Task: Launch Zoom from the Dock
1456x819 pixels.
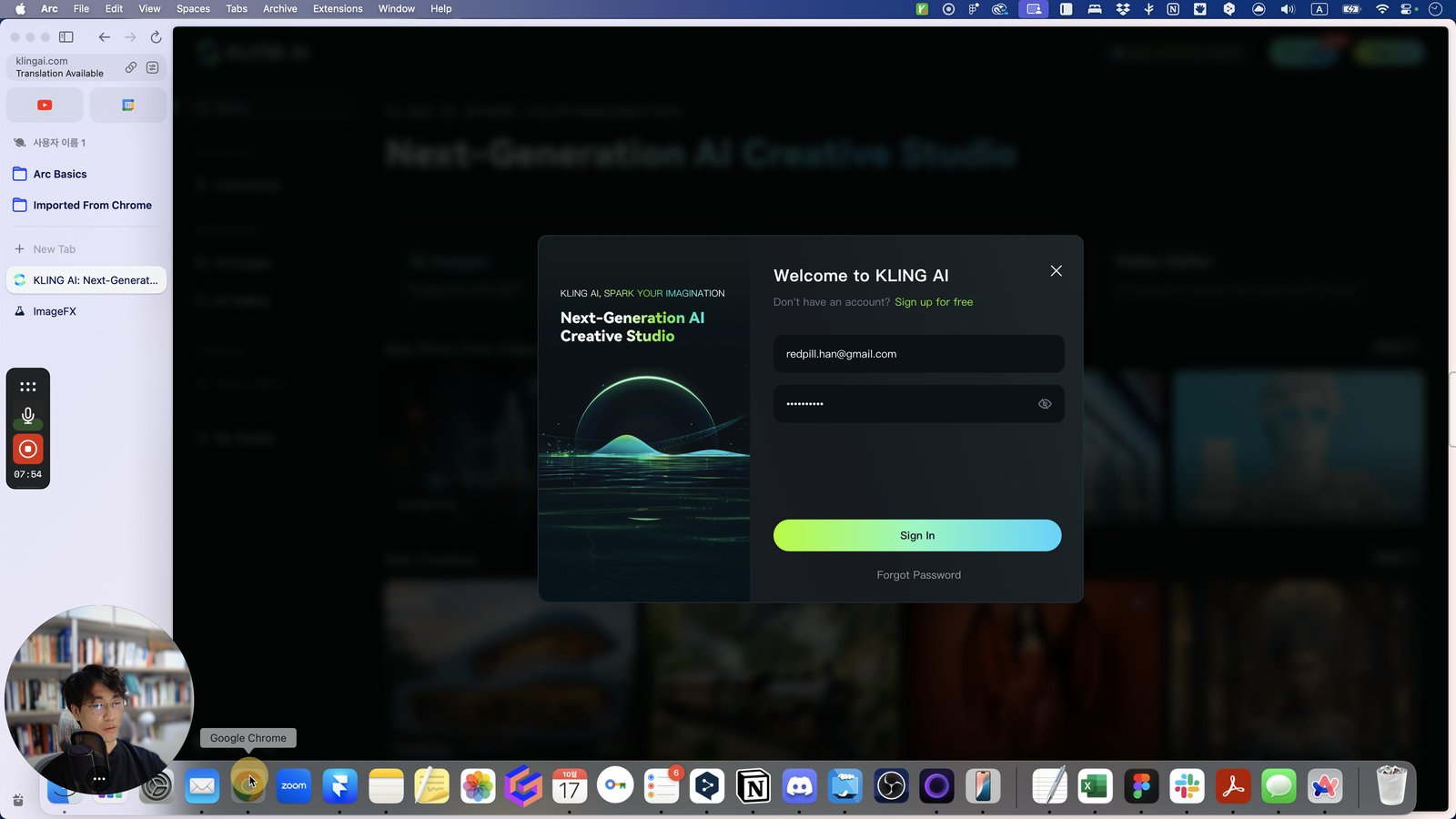Action: 294,786
